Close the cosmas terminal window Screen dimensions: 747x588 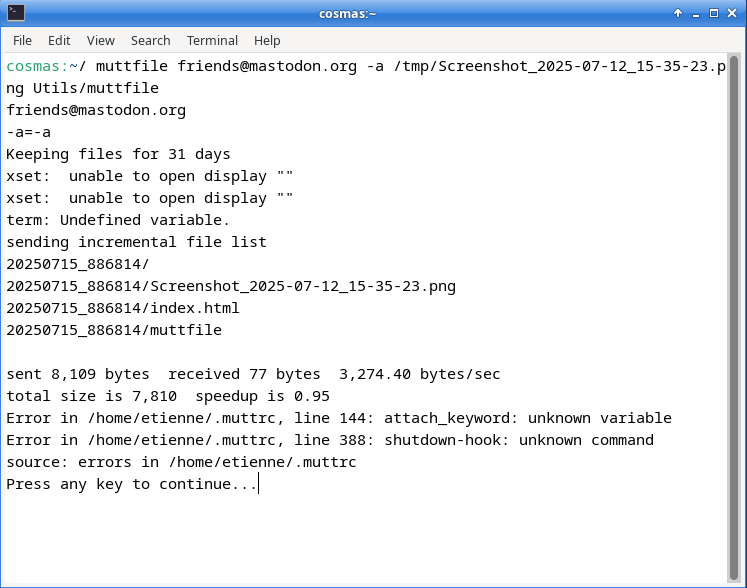732,13
